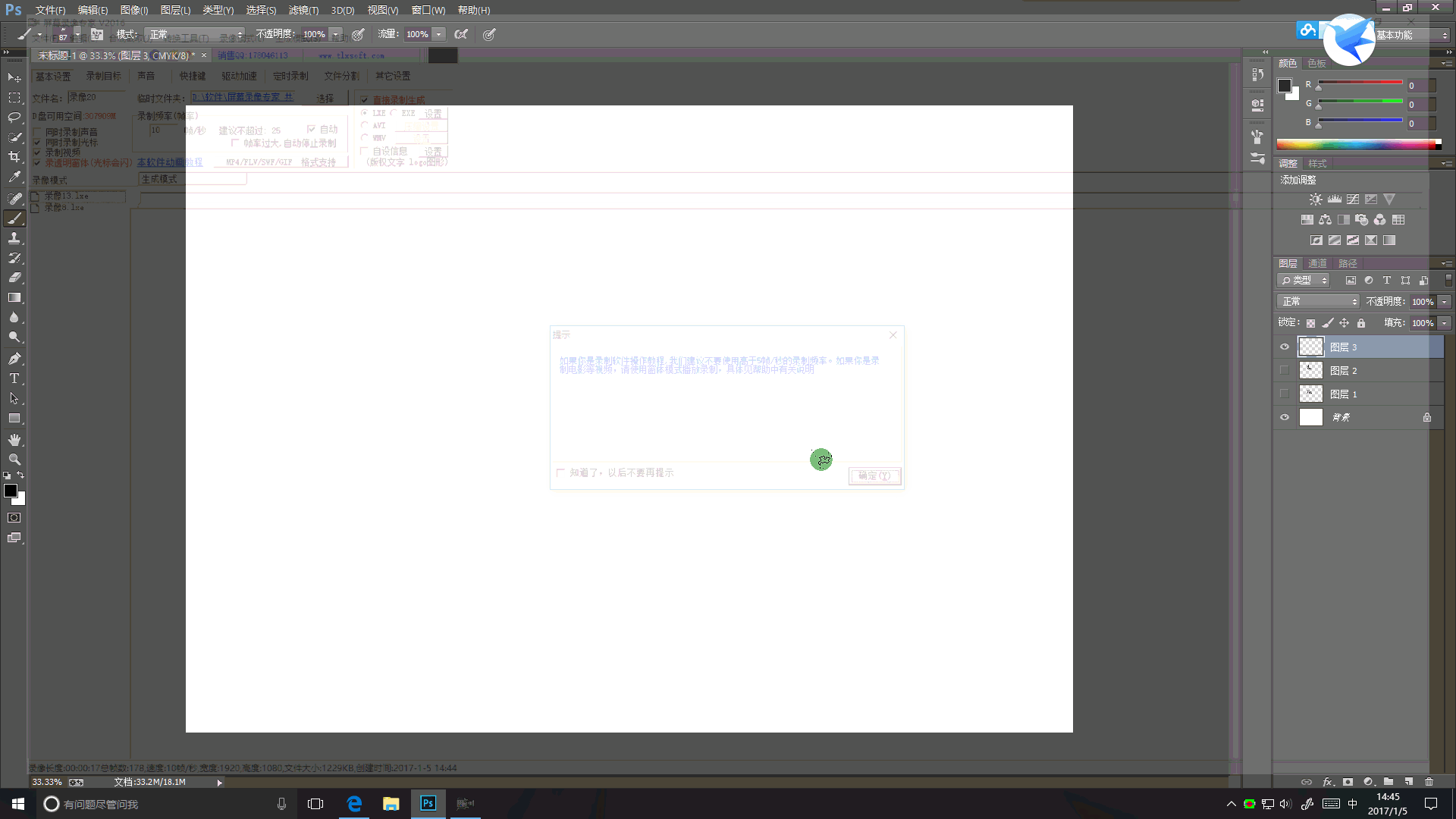1456x819 pixels.
Task: Select the Hand tool
Action: [x=14, y=440]
